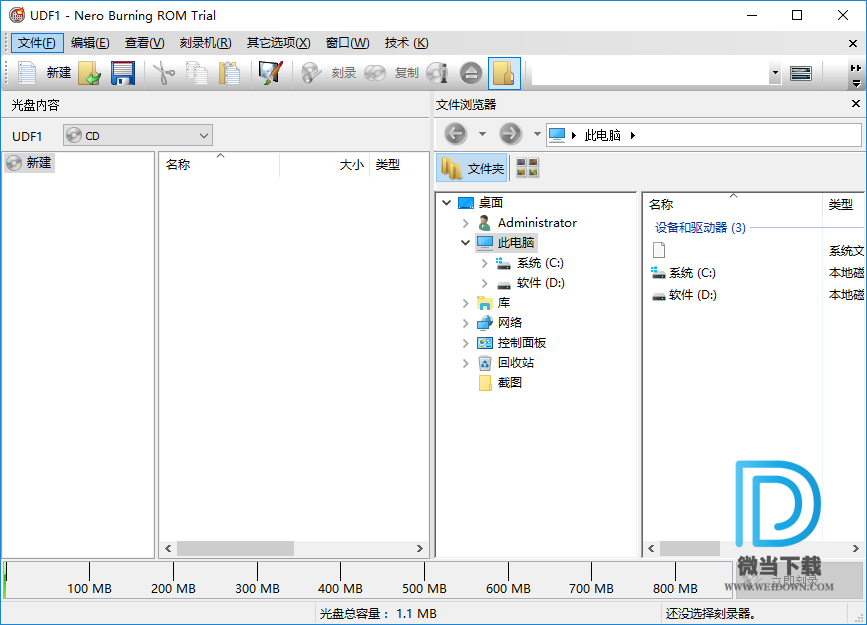The height and width of the screenshot is (625, 867).
Task: Click the 此电脑 address path field
Action: point(703,135)
